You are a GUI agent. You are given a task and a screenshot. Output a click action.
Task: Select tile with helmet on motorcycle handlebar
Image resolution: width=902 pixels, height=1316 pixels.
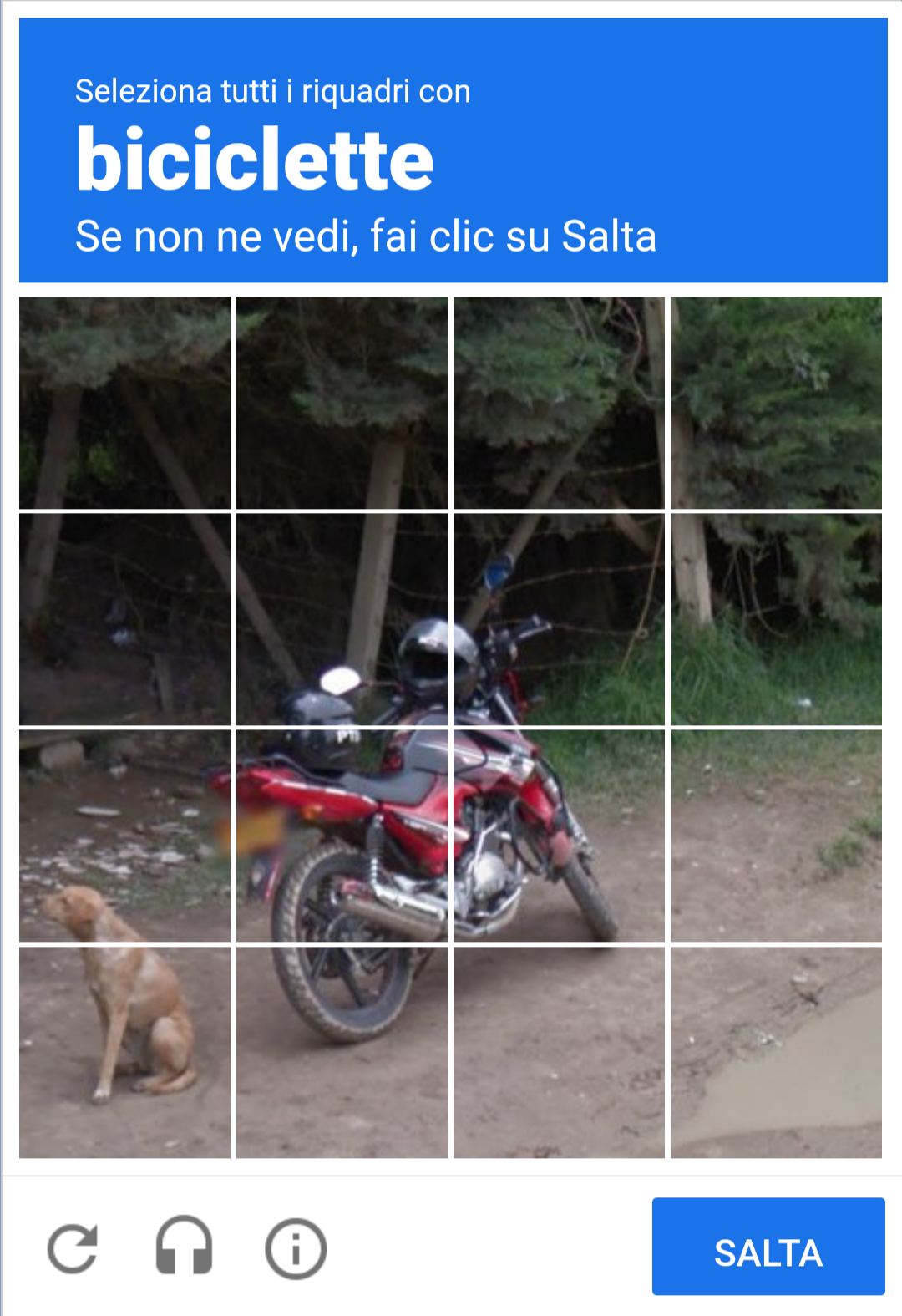pyautogui.click(x=559, y=619)
